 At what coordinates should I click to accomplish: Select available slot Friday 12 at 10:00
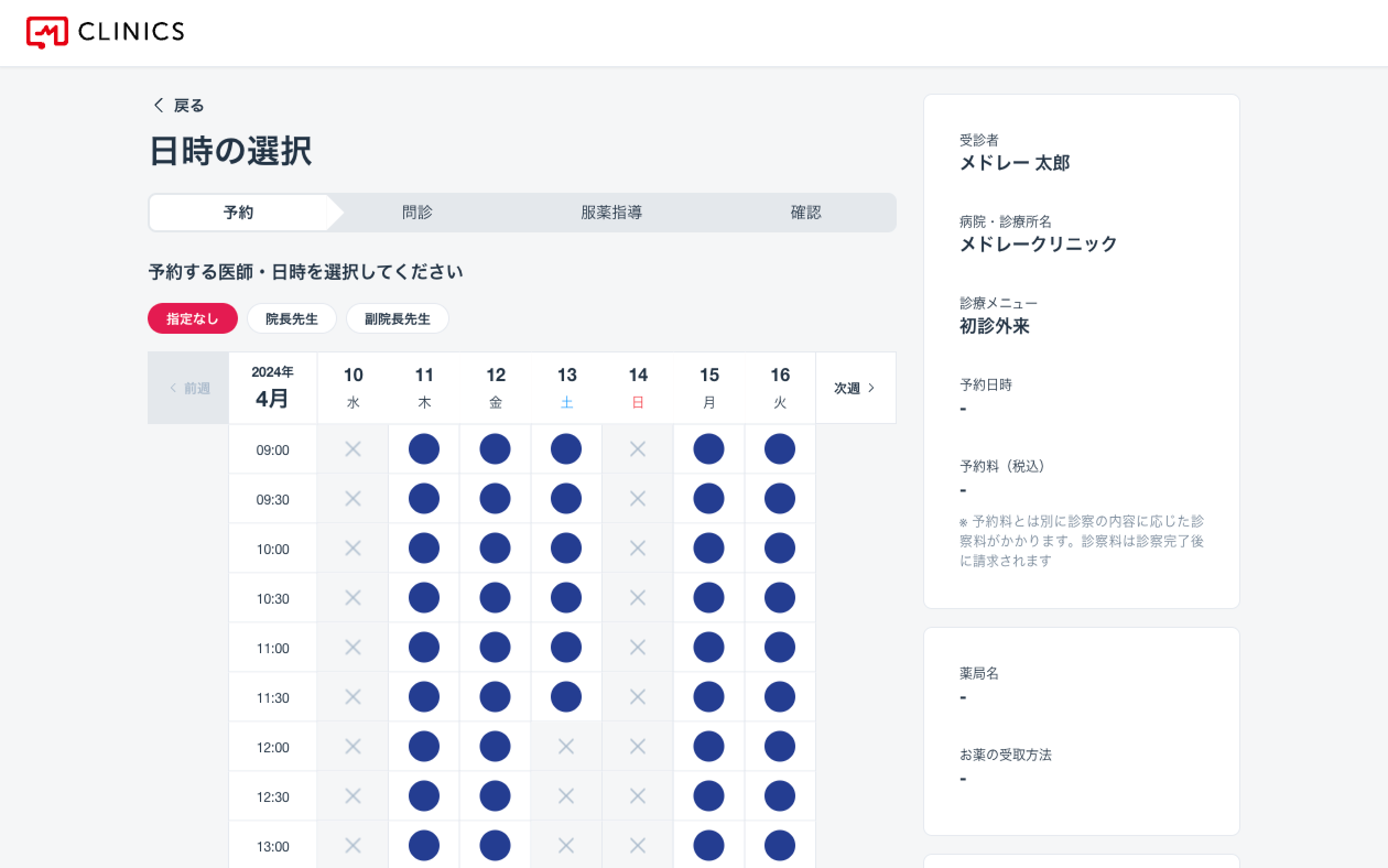(495, 548)
